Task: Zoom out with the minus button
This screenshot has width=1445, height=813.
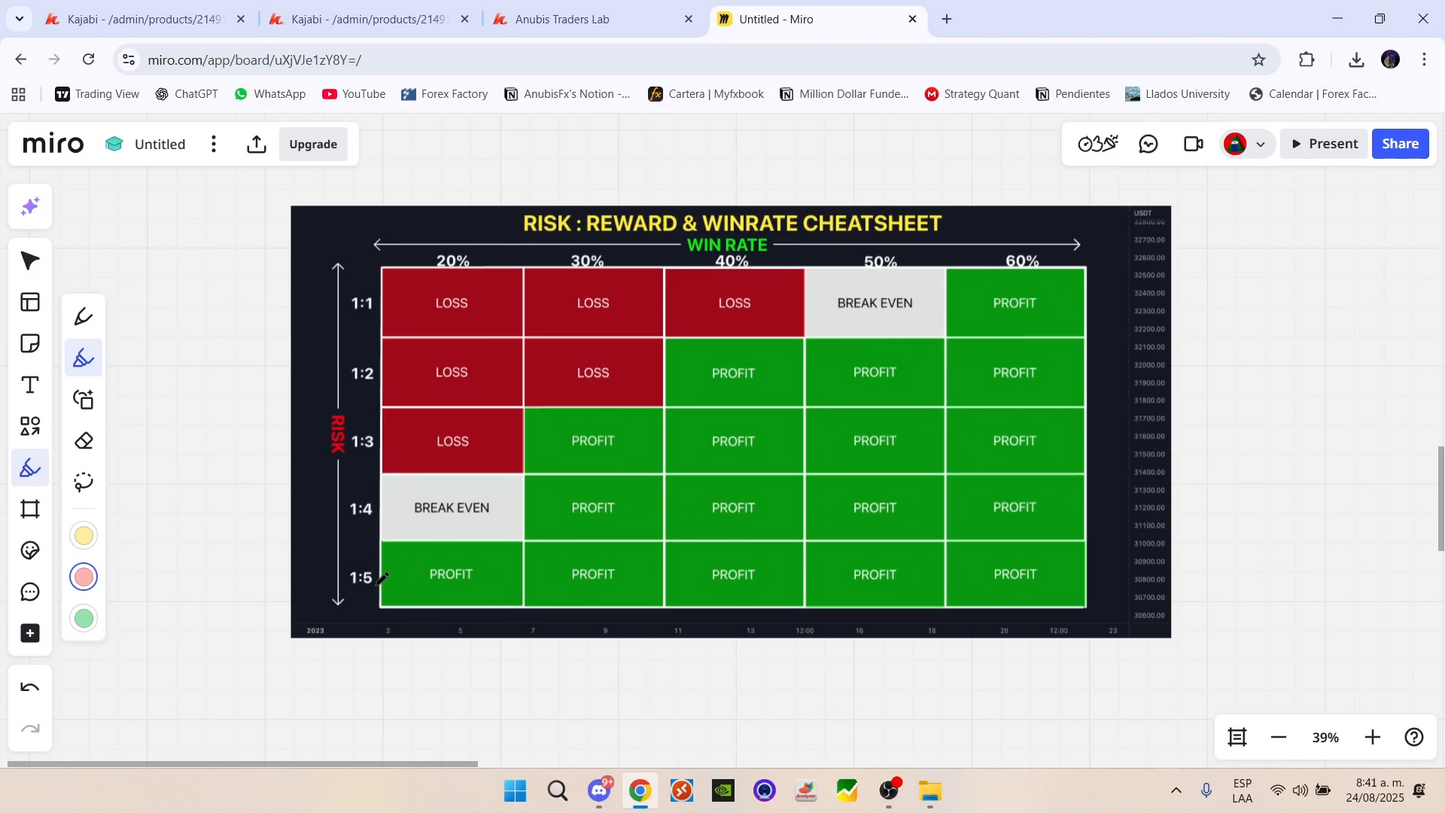Action: 1278,737
